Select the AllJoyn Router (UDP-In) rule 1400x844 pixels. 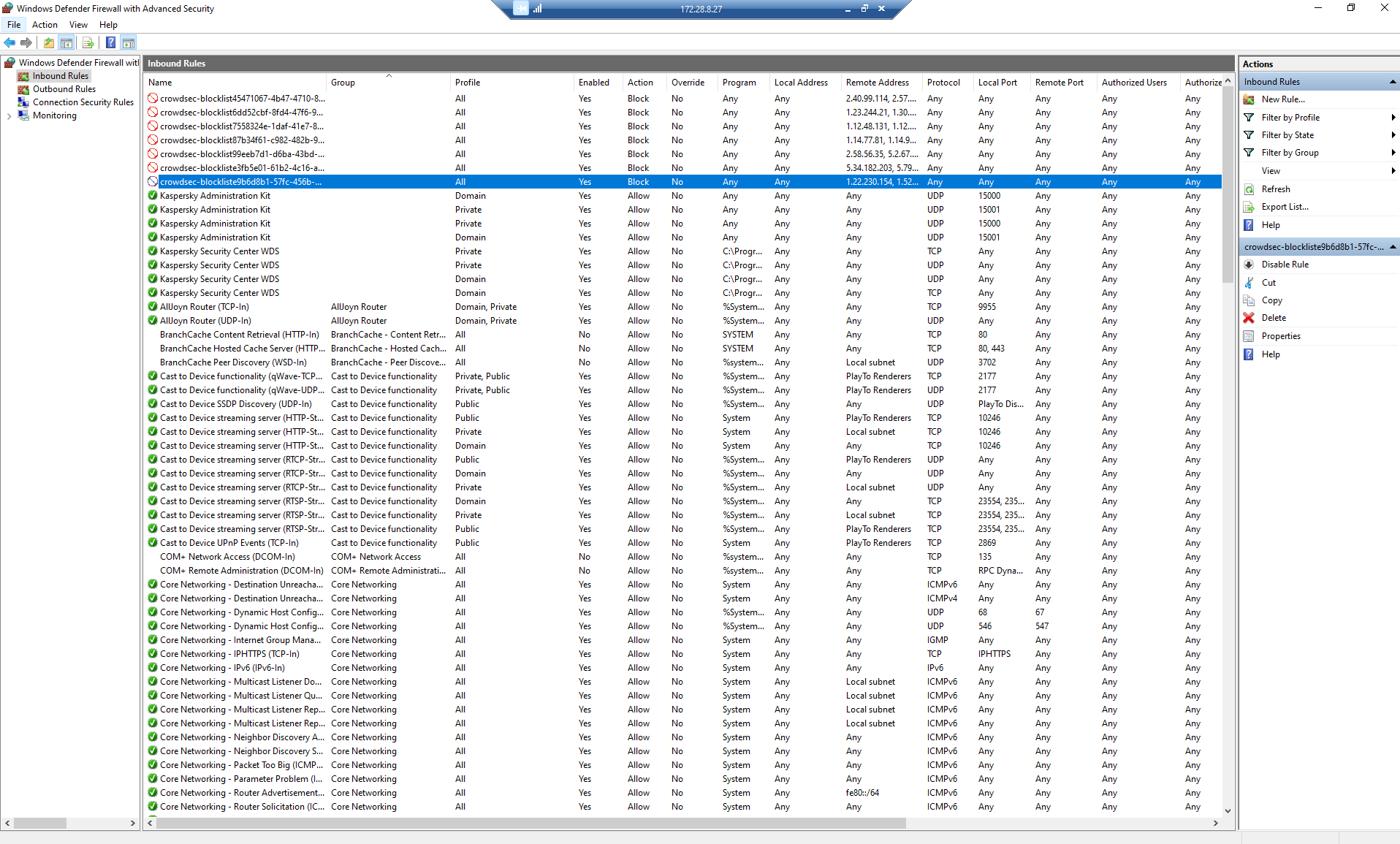(x=683, y=321)
